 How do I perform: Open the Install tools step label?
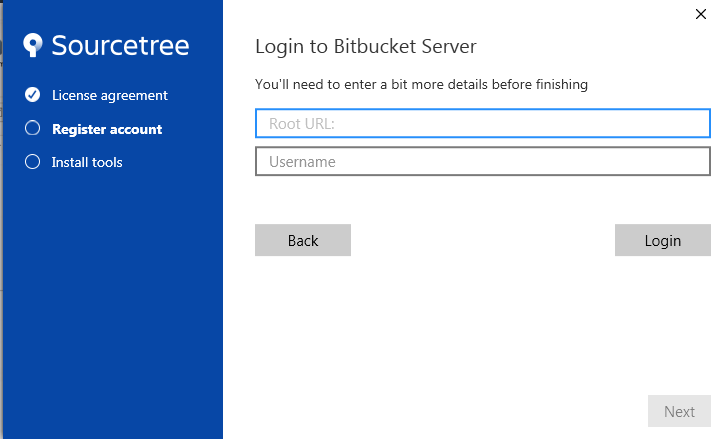(87, 162)
